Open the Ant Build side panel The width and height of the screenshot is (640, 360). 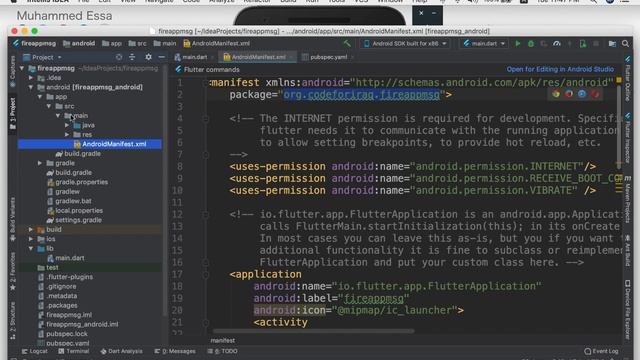(627, 251)
